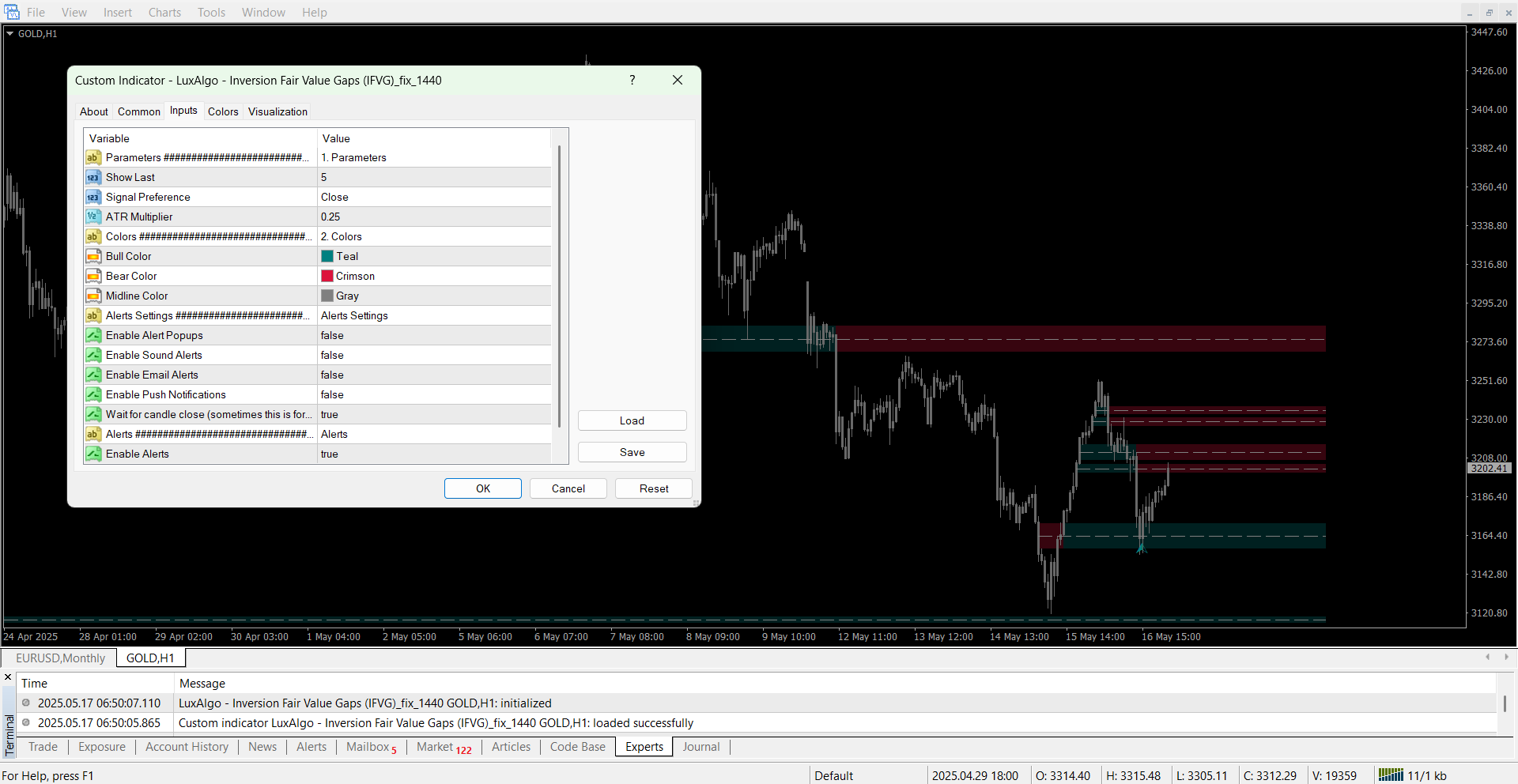Click the boolean icon beside Enable Push Notifications
Viewport: 1518px width, 784px height.
click(x=93, y=394)
